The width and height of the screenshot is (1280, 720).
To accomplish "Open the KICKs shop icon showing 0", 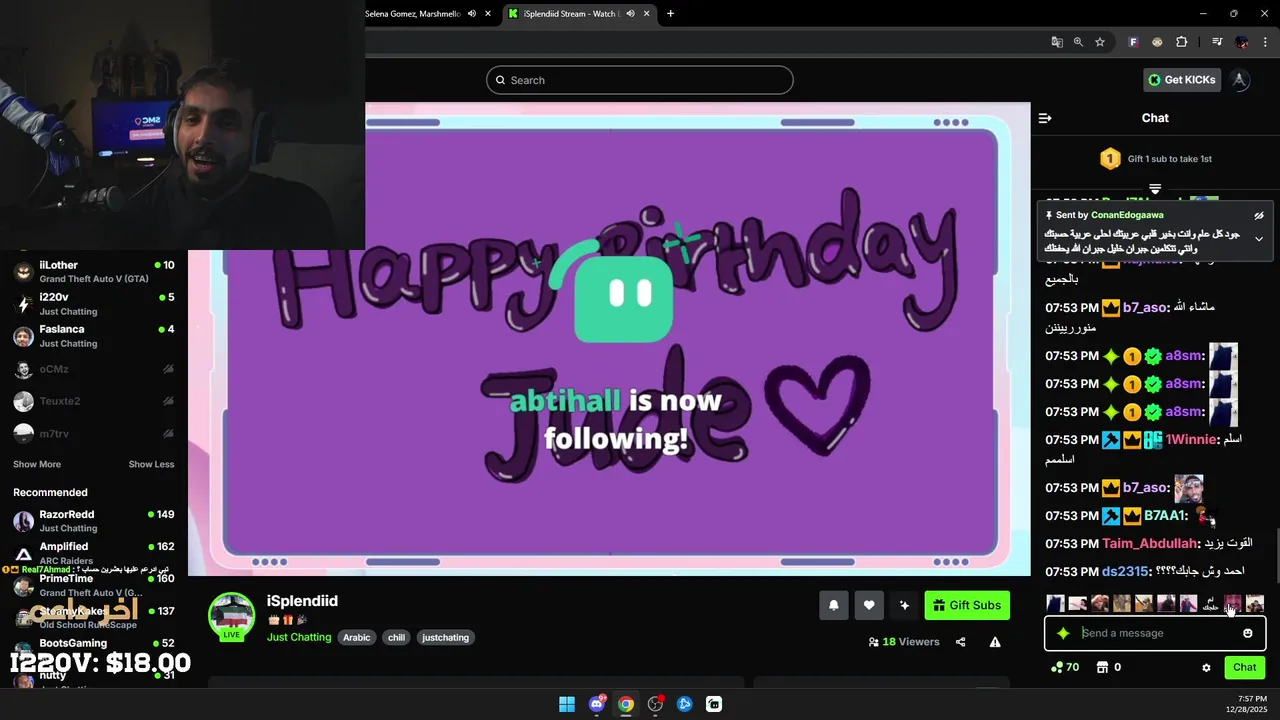I will pos(1109,667).
